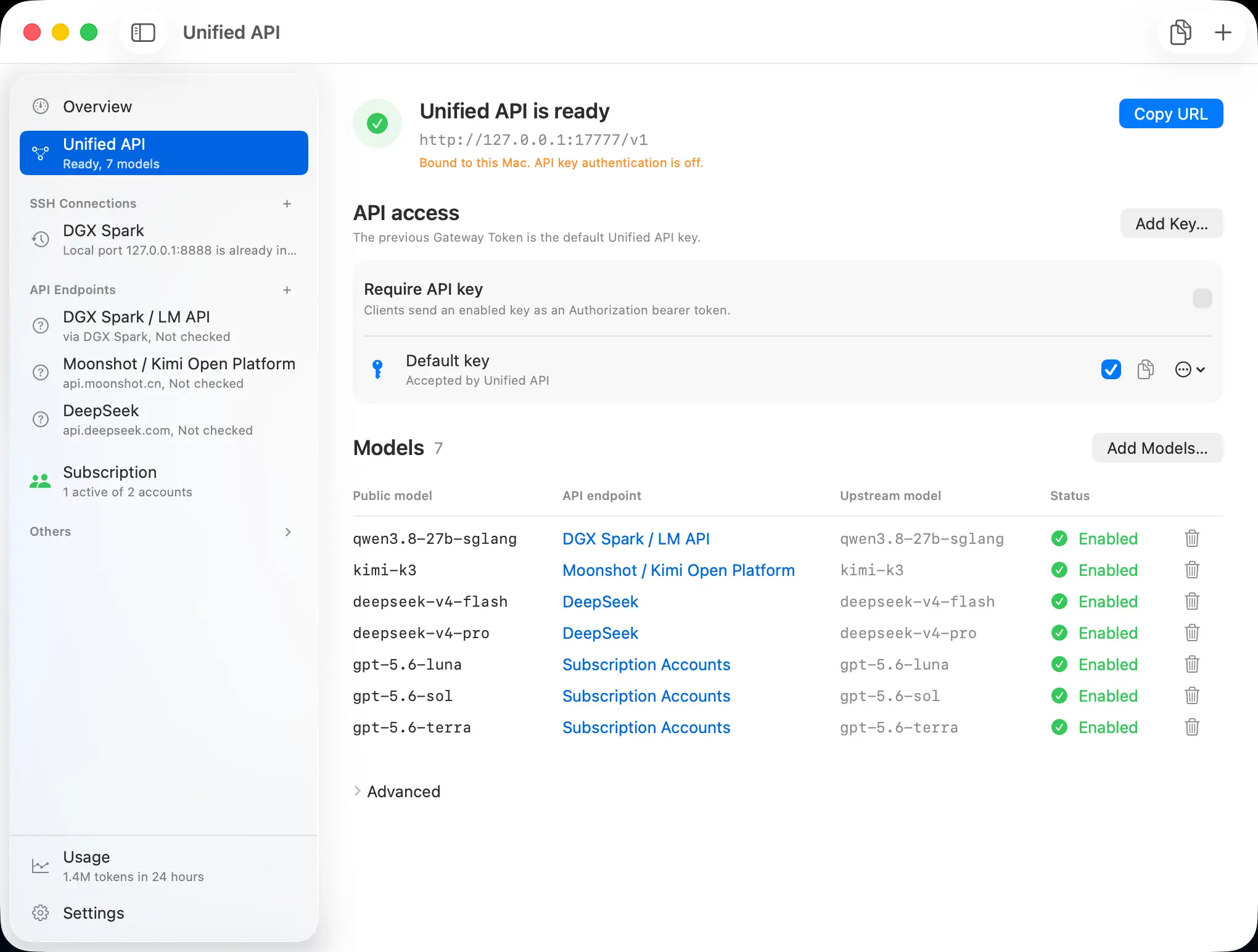Click the Add Models... button

(x=1157, y=448)
